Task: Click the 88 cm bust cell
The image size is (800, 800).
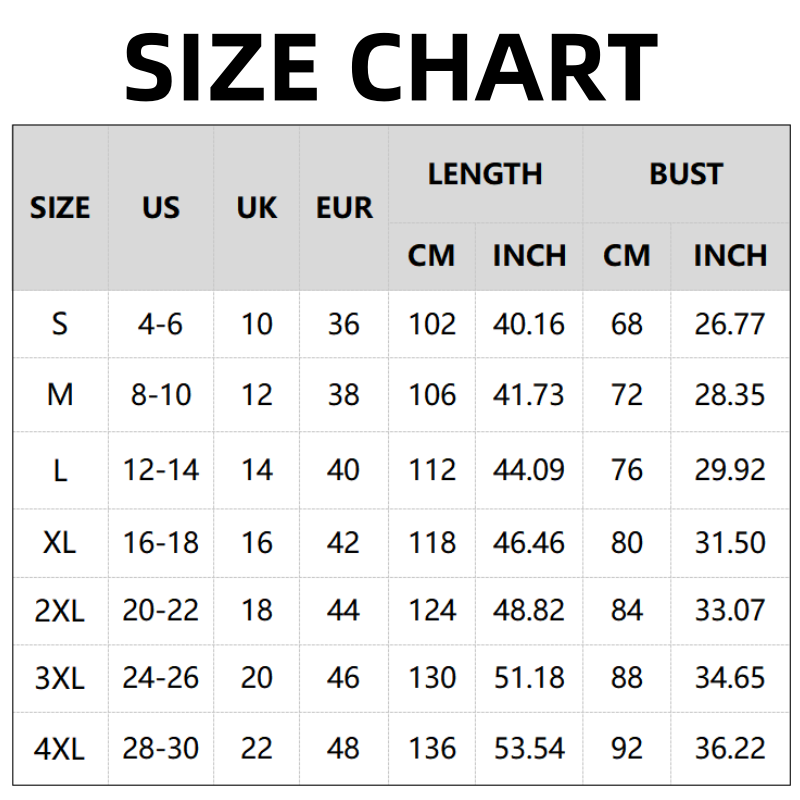Action: point(627,677)
